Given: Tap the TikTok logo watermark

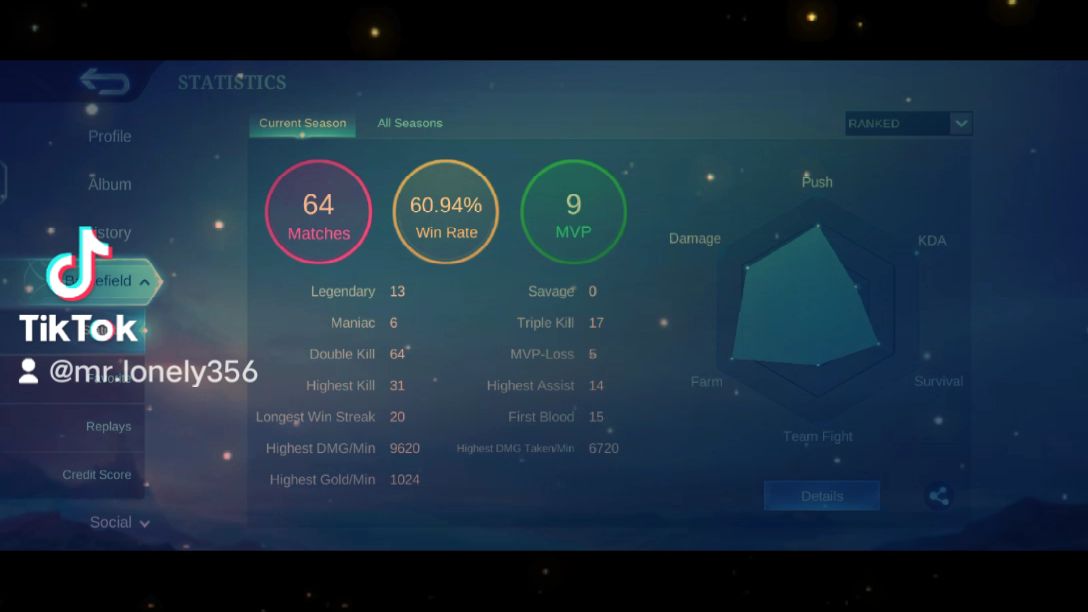Looking at the screenshot, I should point(79,263).
